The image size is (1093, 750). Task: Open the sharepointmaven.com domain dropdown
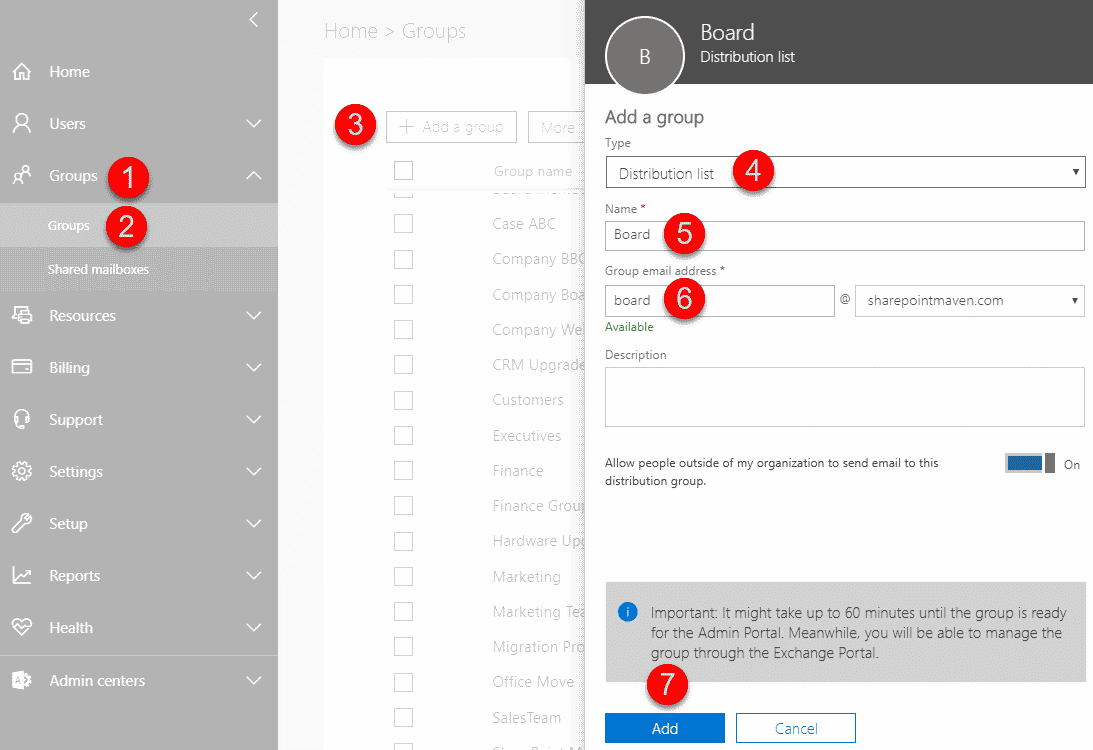[968, 300]
